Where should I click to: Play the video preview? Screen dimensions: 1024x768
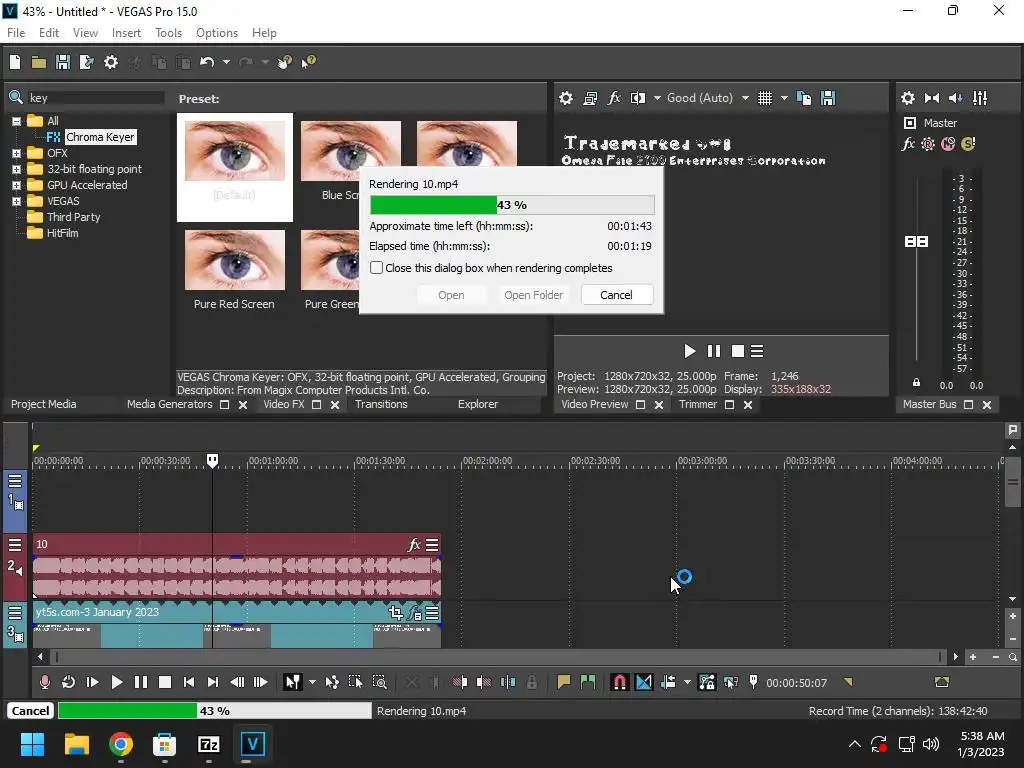(x=690, y=351)
